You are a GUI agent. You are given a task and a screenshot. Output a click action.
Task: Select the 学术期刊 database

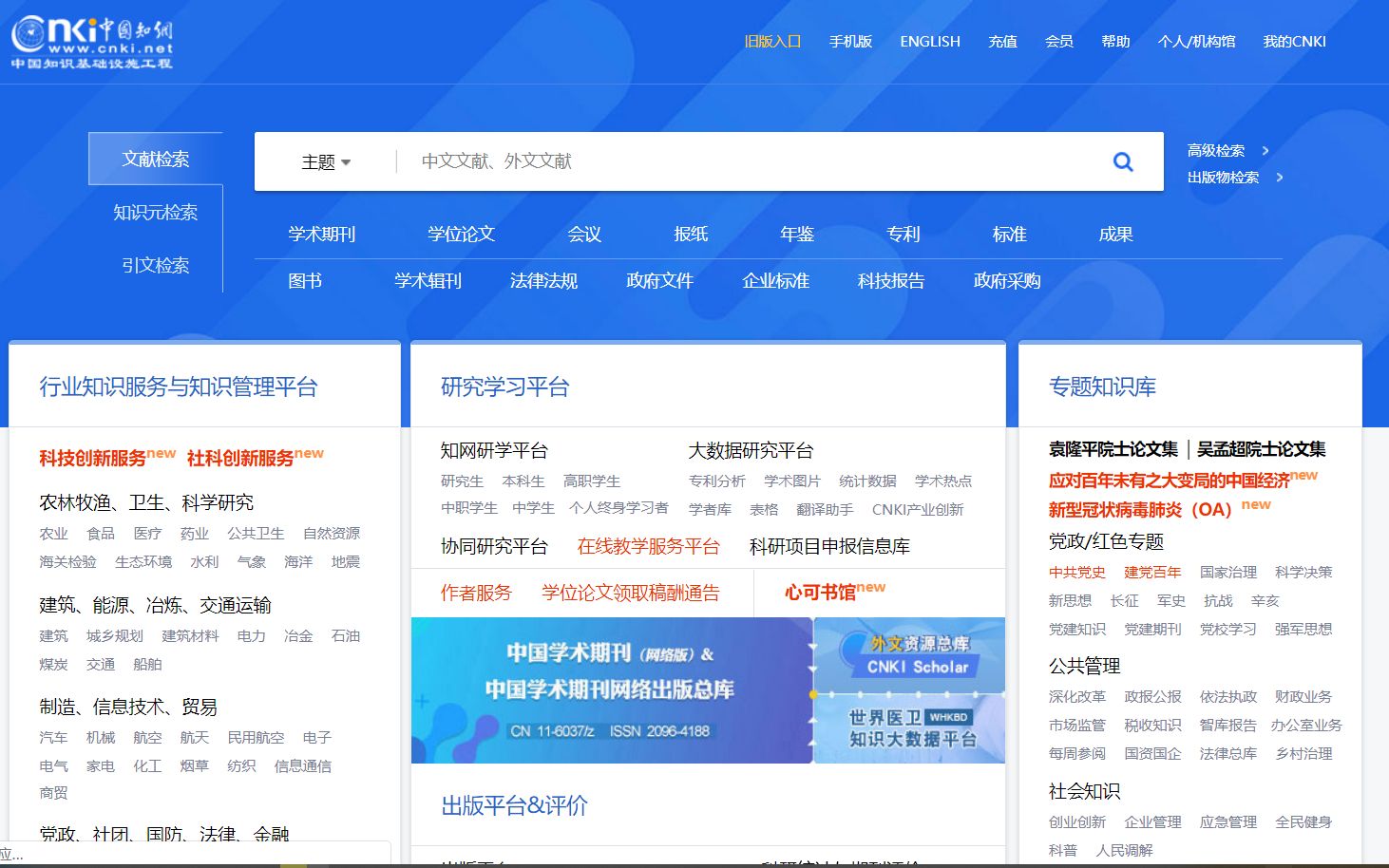322,234
